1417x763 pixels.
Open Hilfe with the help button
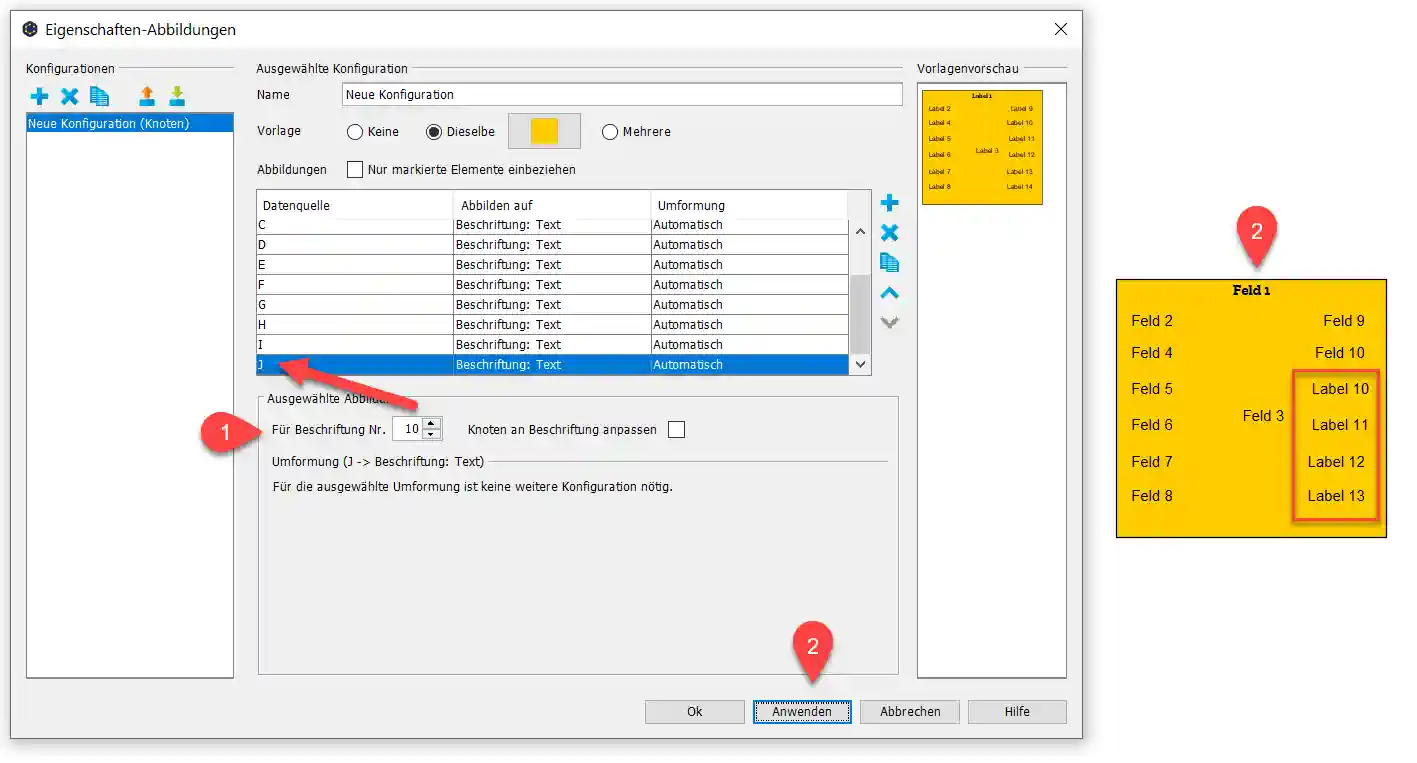tap(1017, 712)
